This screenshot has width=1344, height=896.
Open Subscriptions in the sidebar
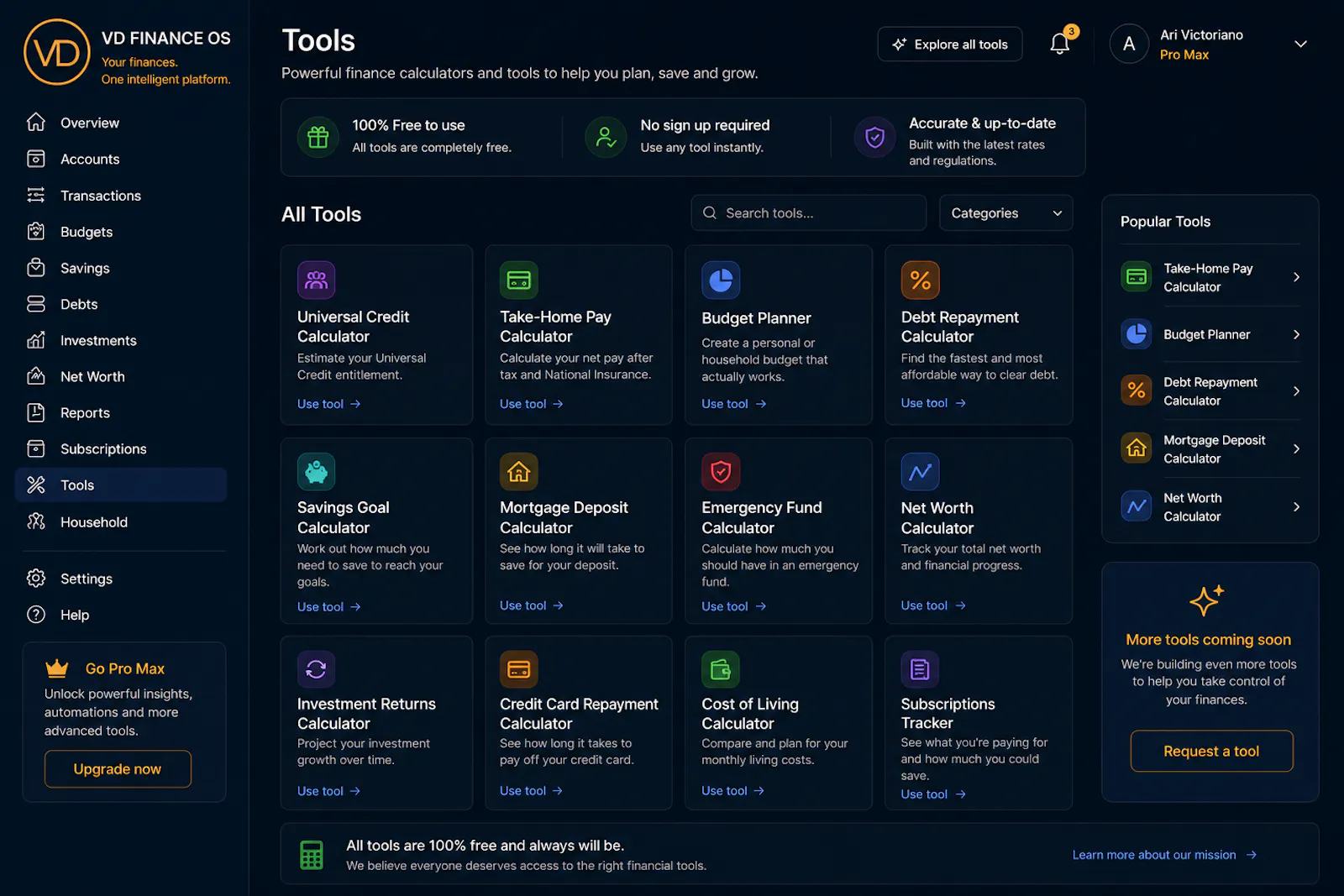pos(121,448)
